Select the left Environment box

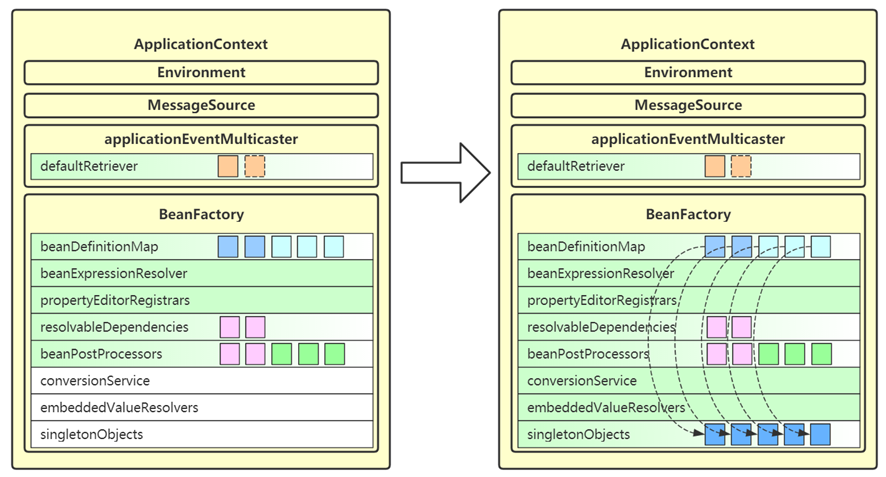tap(201, 73)
